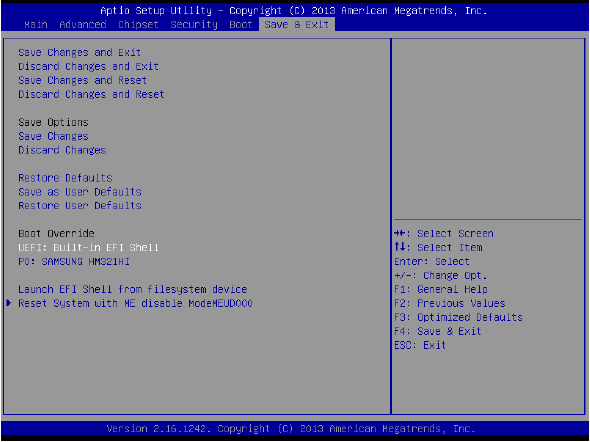This screenshot has height=442, width=590.
Task: Launch EFI Shell from filesystem device
Action: point(132,289)
